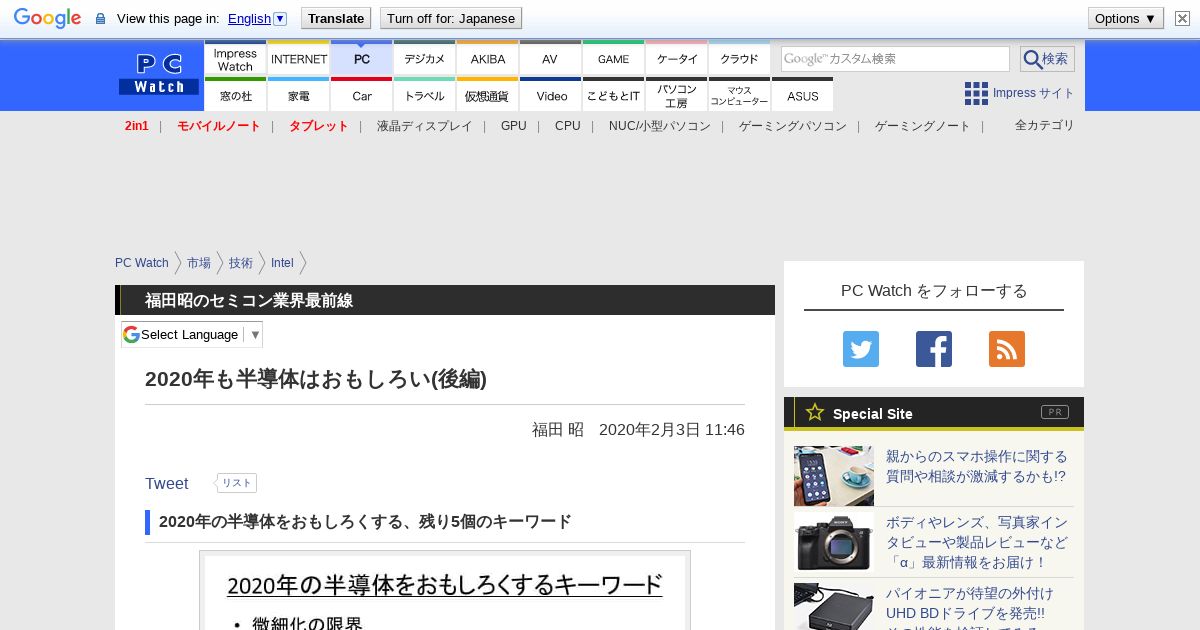Viewport: 1200px width, 630px height.
Task: Go to PC Watch breadcrumb
Action: [142, 263]
